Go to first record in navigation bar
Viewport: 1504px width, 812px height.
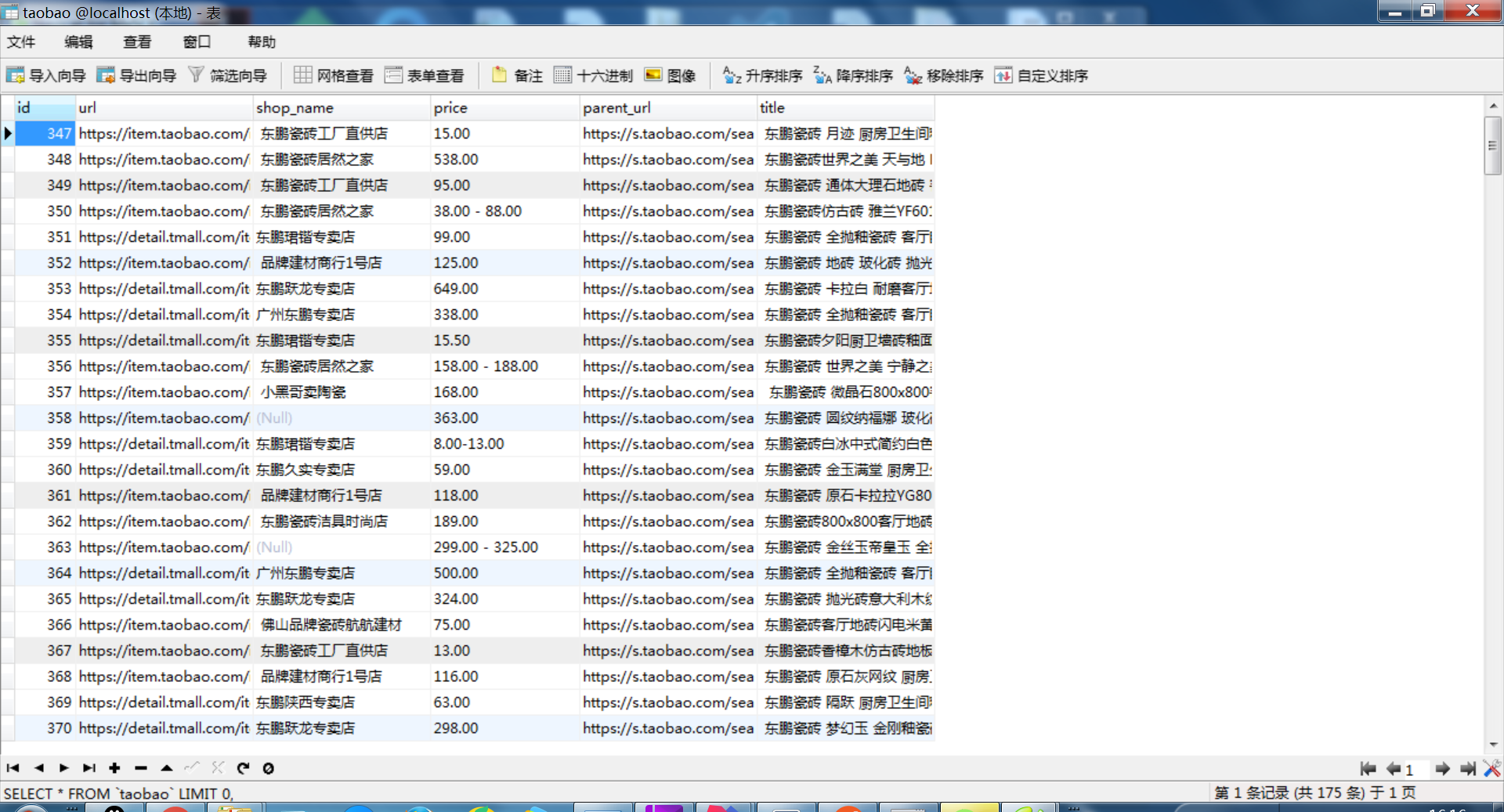click(x=13, y=768)
